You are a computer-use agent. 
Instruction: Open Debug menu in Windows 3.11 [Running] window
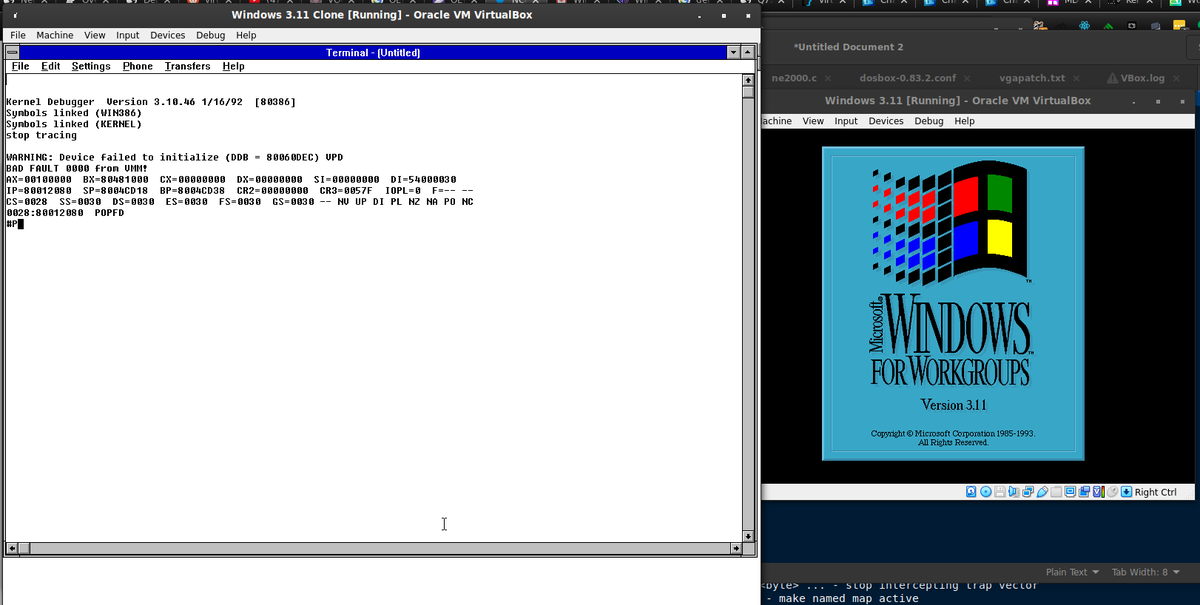(x=929, y=121)
